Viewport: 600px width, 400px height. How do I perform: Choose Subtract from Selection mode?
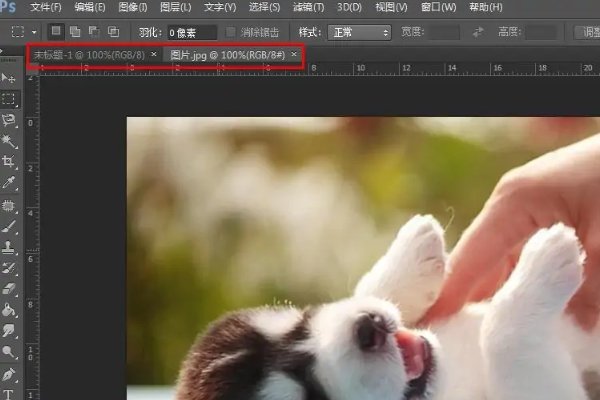point(94,32)
